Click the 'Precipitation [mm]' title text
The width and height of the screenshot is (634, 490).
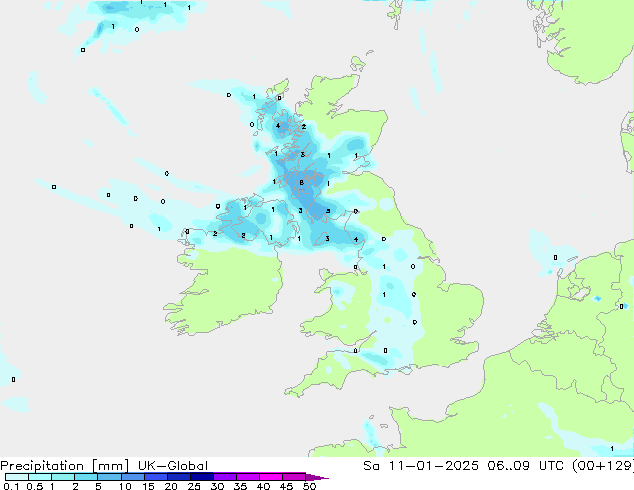pos(65,466)
